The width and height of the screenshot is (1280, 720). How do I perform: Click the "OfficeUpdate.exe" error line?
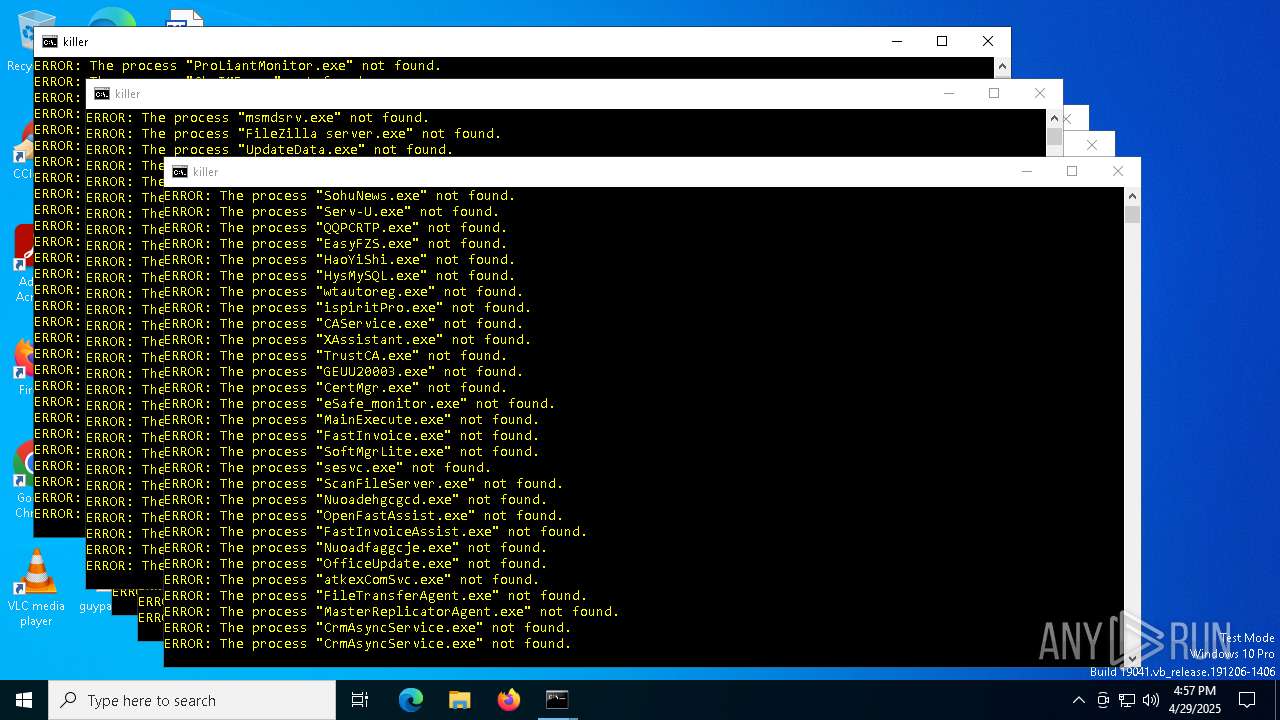356,564
